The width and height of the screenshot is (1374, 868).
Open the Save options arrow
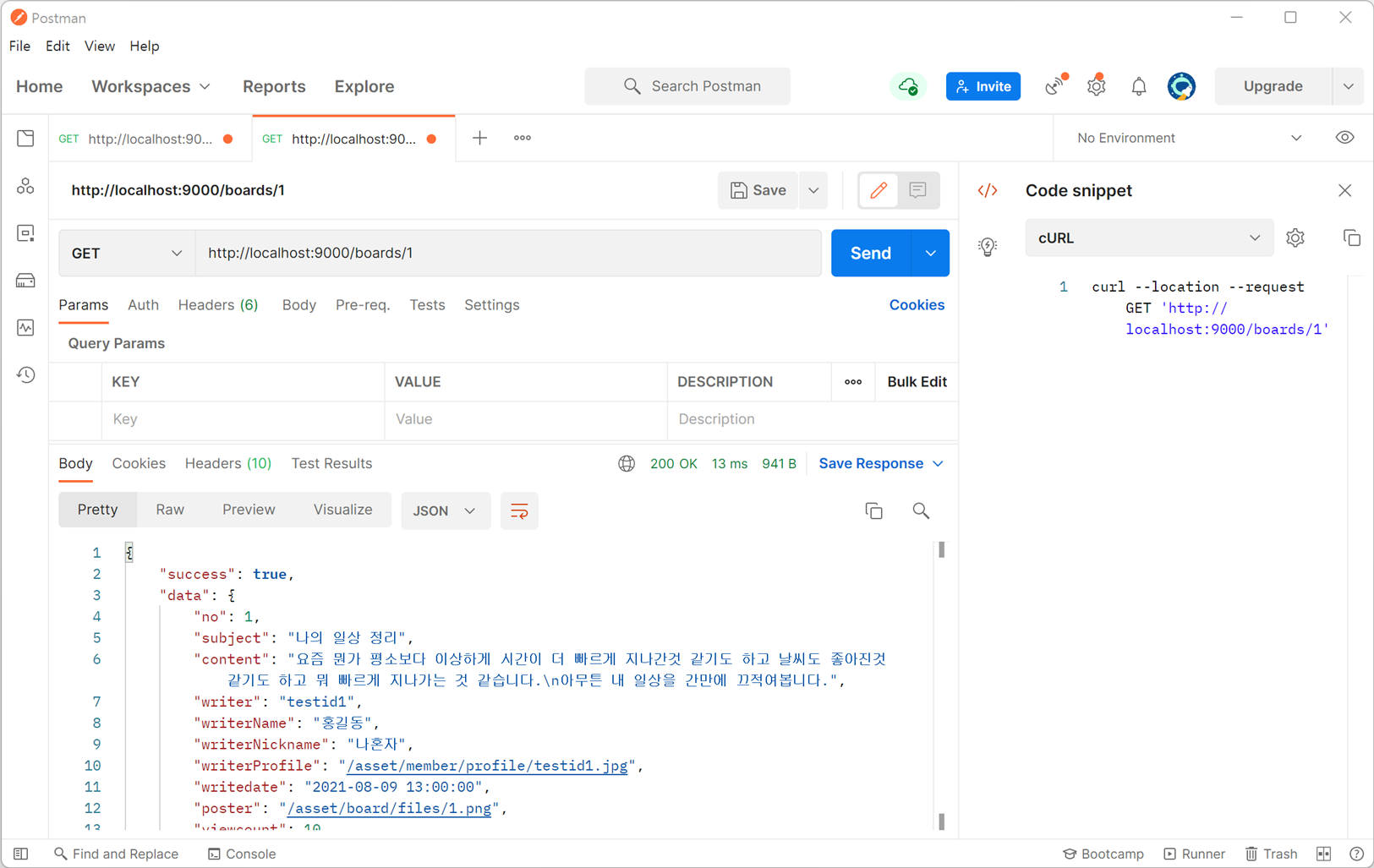[x=813, y=190]
